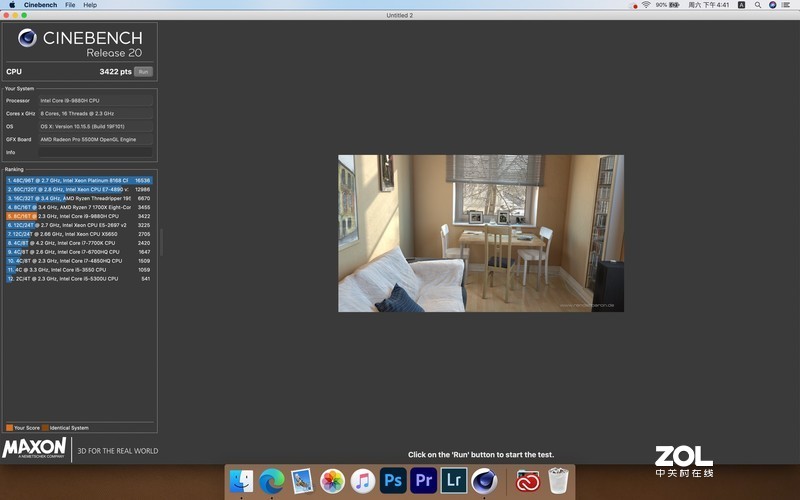Open Finder from the dock
Viewport: 800px width, 500px height.
(241, 481)
